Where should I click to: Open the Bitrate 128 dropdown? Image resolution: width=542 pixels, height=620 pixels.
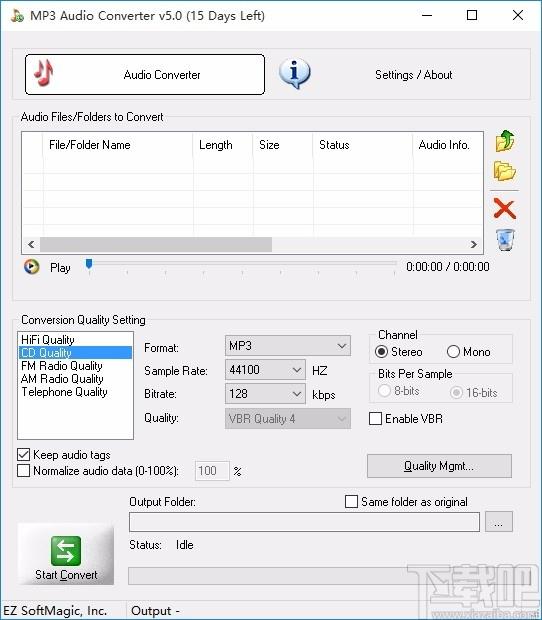[265, 394]
